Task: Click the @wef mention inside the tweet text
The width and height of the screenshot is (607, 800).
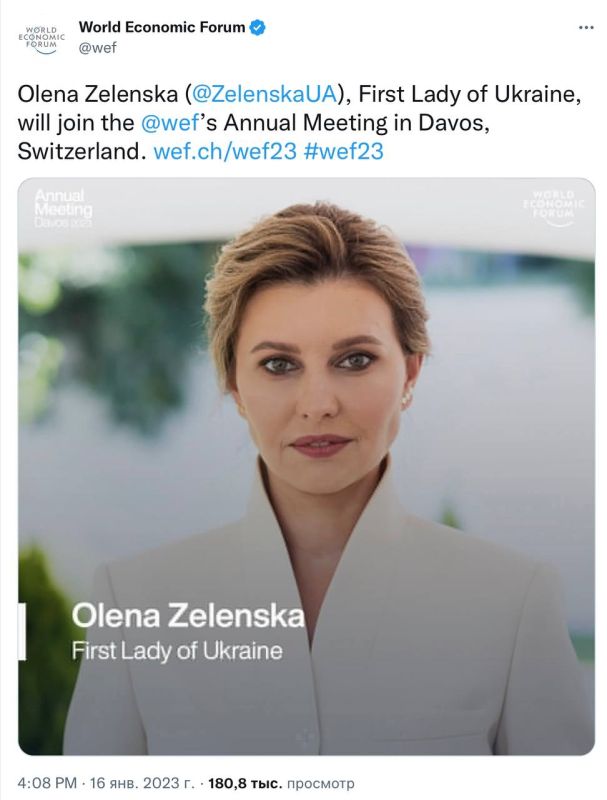Action: pos(169,123)
